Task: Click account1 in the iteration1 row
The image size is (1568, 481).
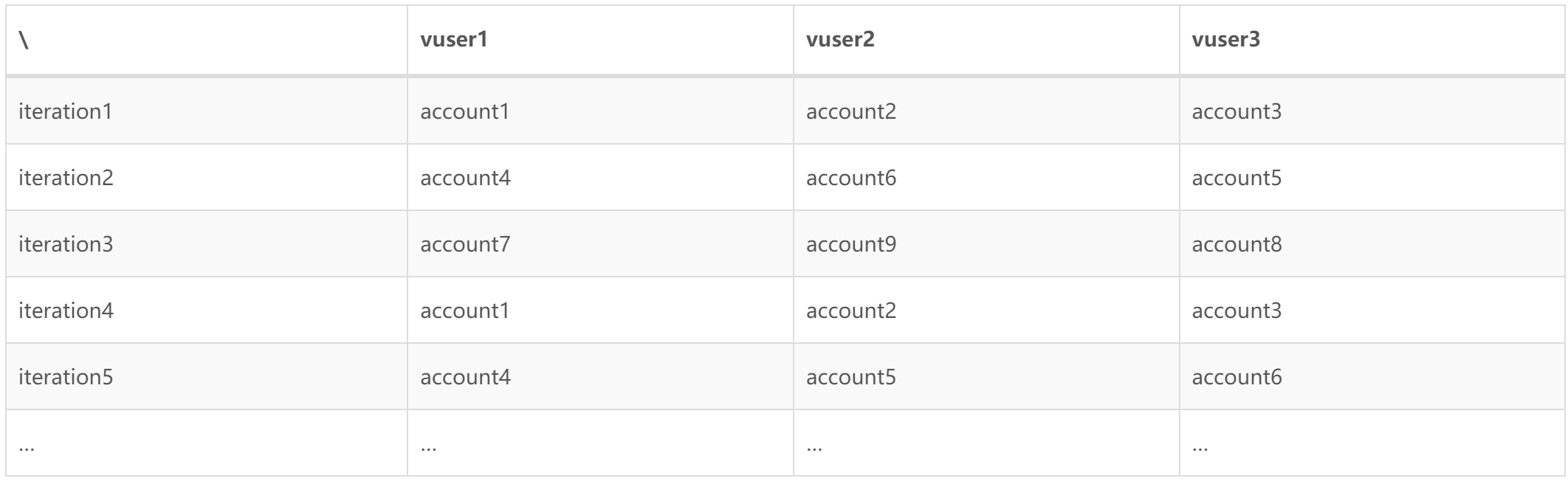Action: (x=465, y=111)
